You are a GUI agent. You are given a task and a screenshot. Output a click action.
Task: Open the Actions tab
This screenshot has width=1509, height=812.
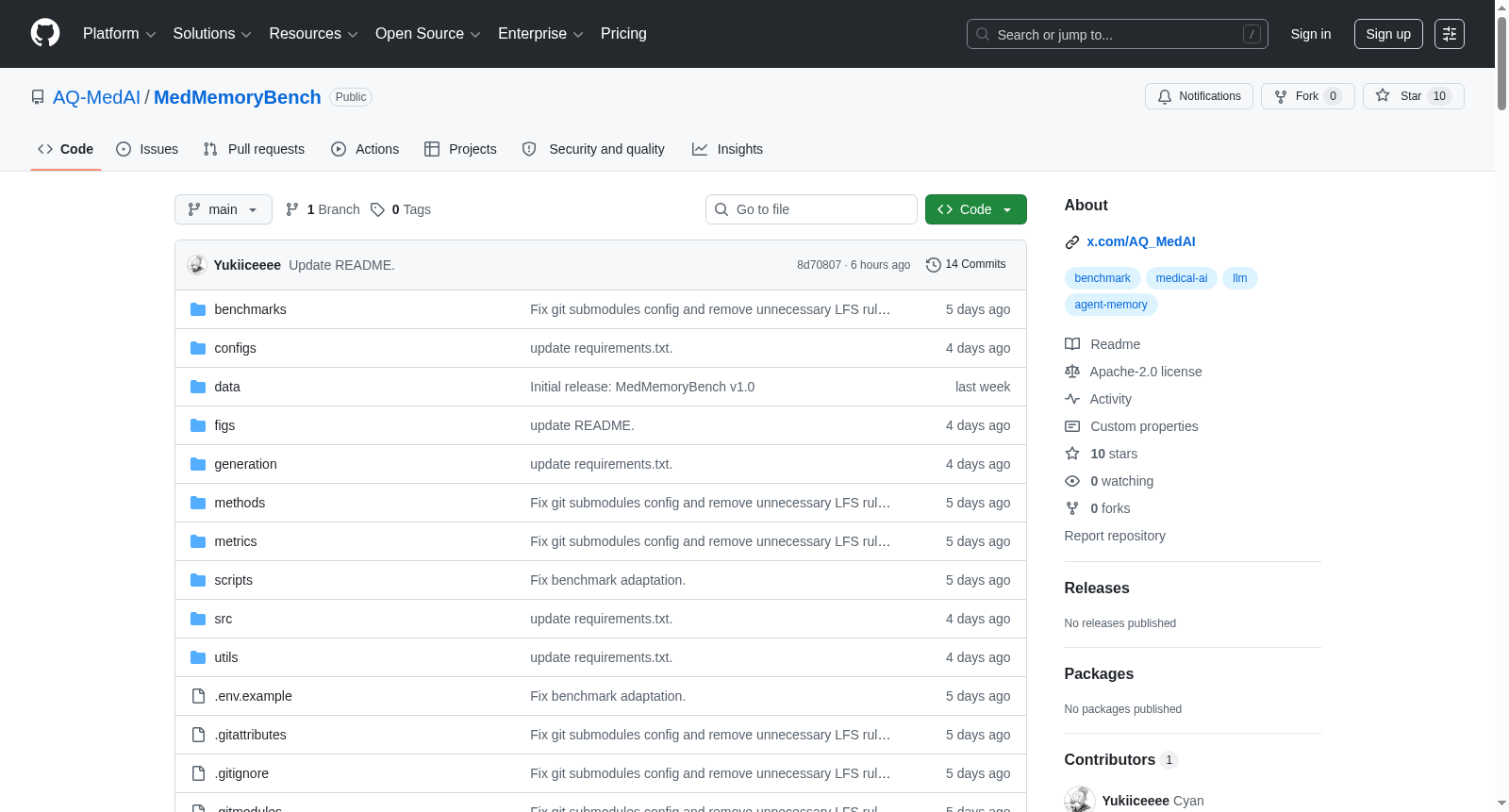[x=365, y=149]
